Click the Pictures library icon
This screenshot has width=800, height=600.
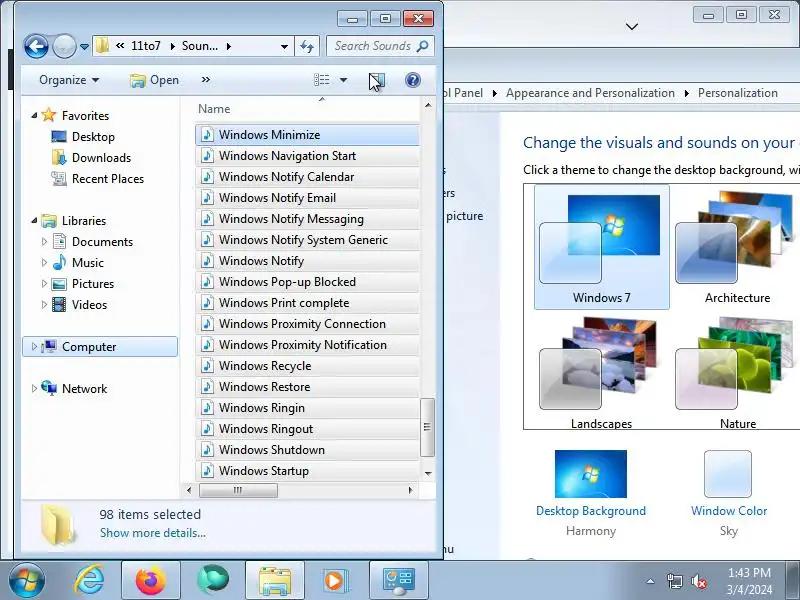tap(59, 284)
